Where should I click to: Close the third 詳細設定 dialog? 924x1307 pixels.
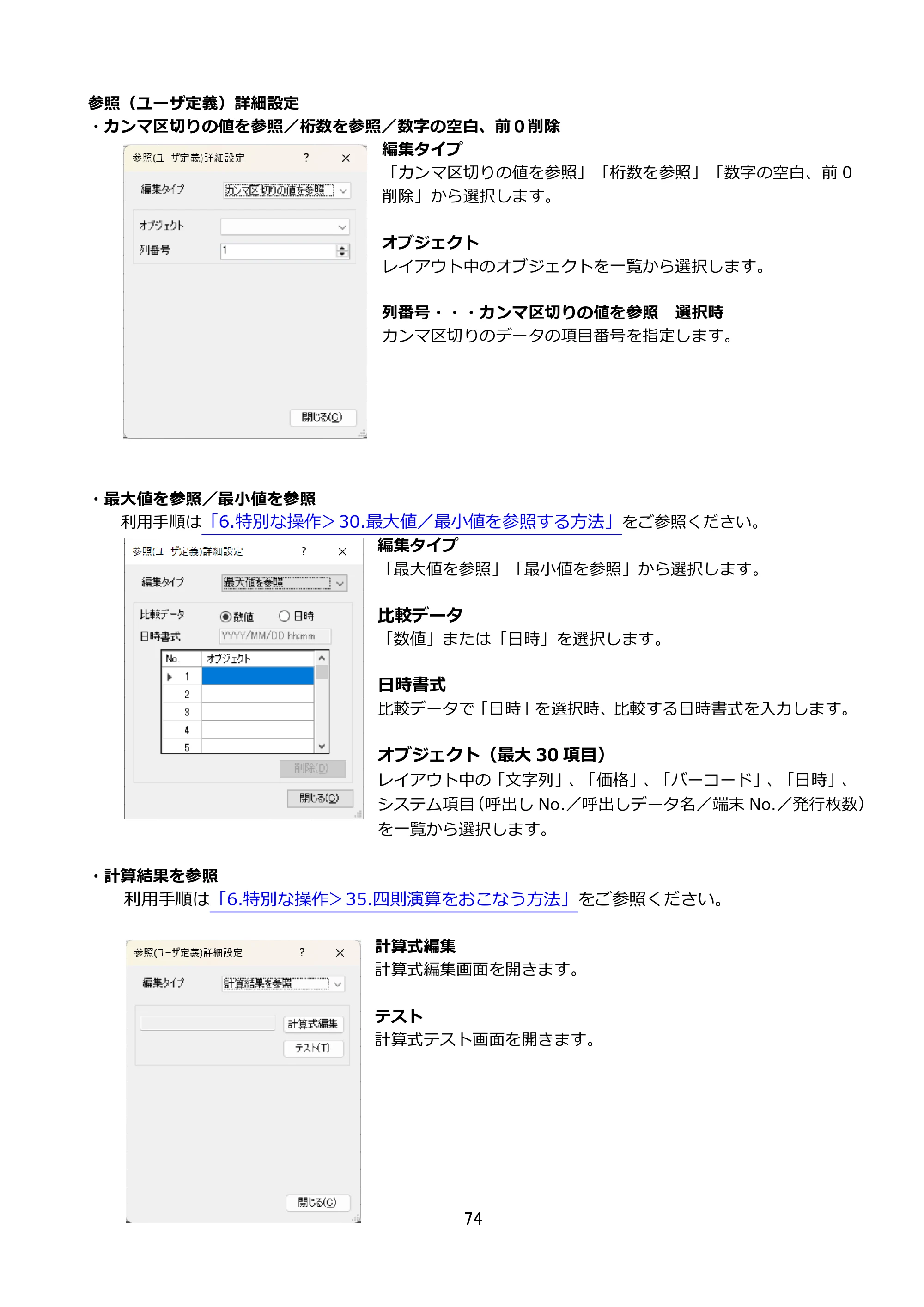tap(340, 953)
